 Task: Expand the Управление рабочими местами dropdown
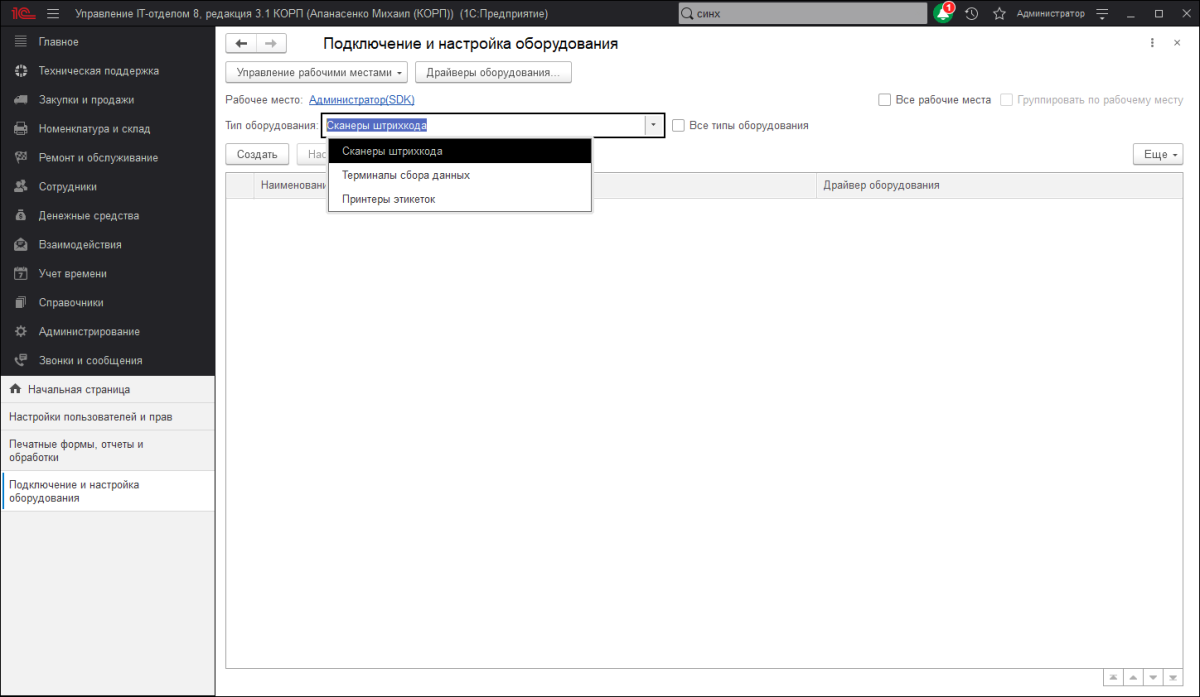pos(317,72)
